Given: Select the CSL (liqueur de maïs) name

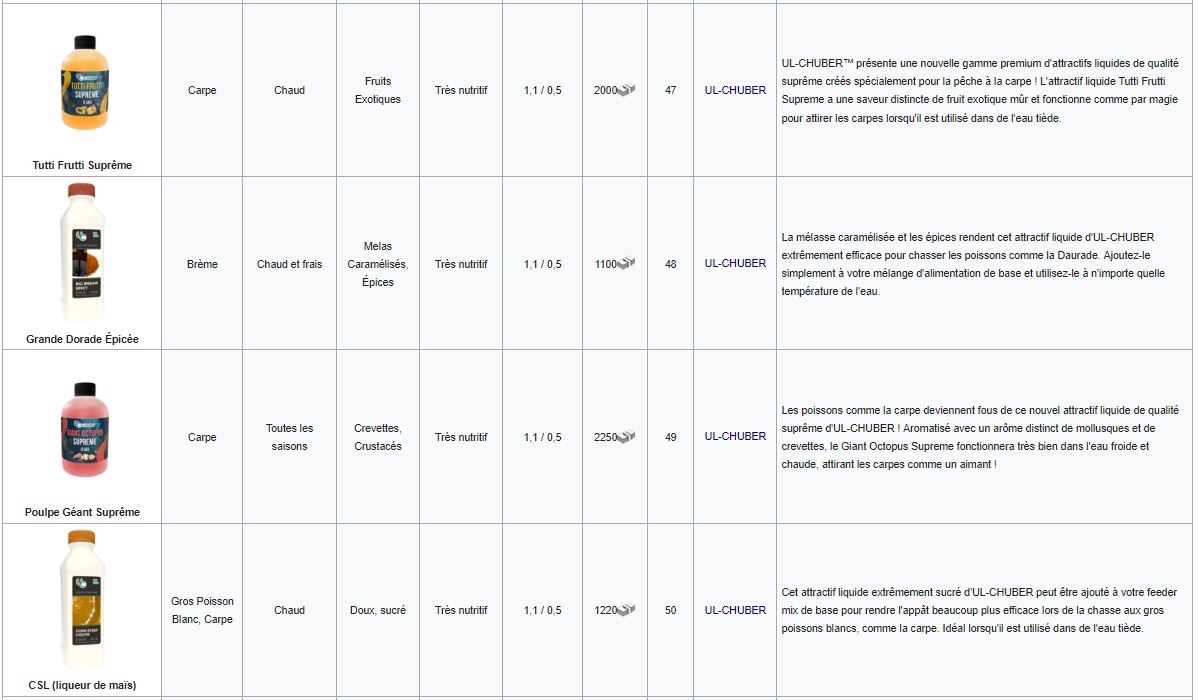Looking at the screenshot, I should 83,685.
